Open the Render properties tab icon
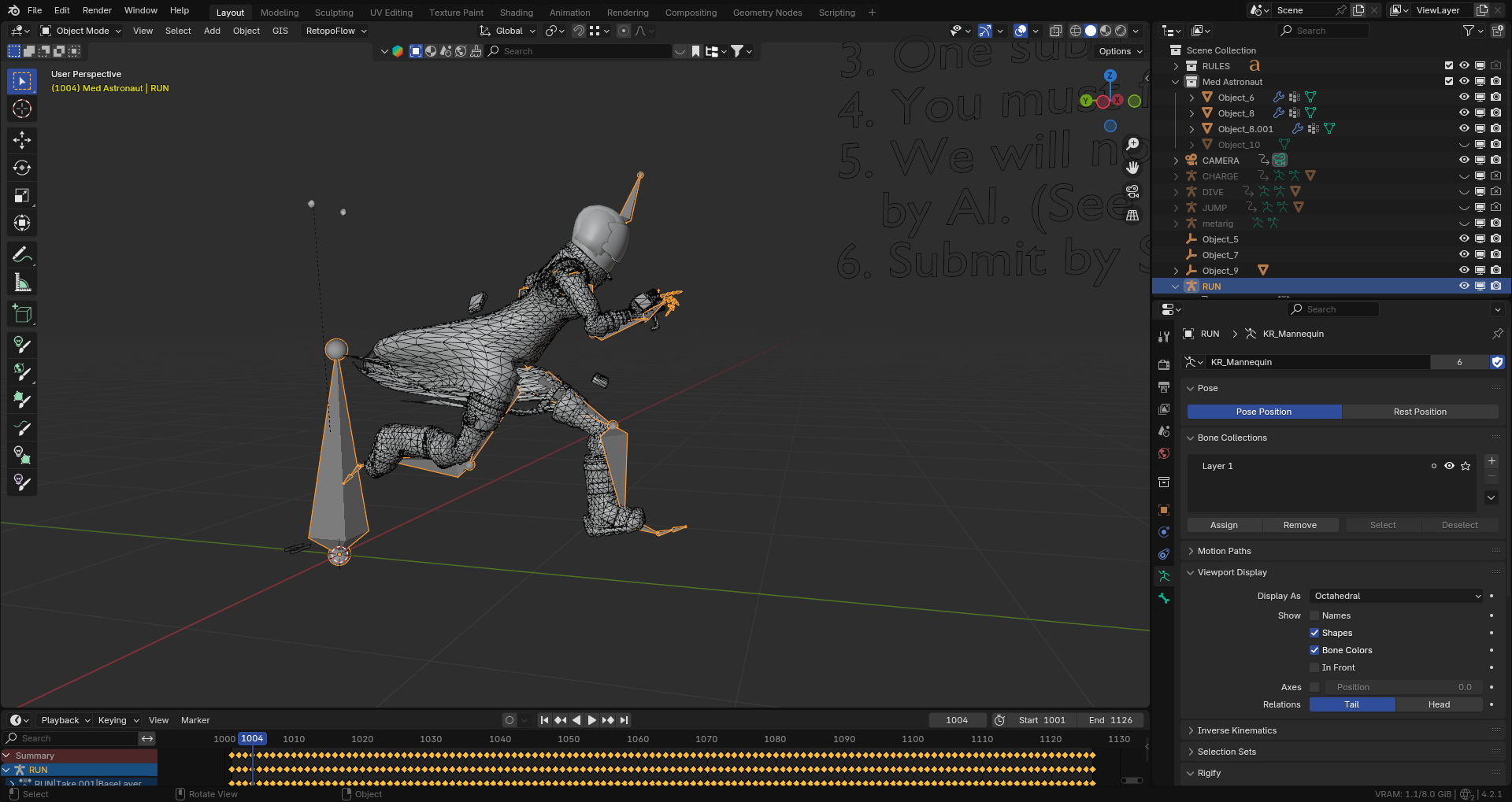 (1164, 364)
